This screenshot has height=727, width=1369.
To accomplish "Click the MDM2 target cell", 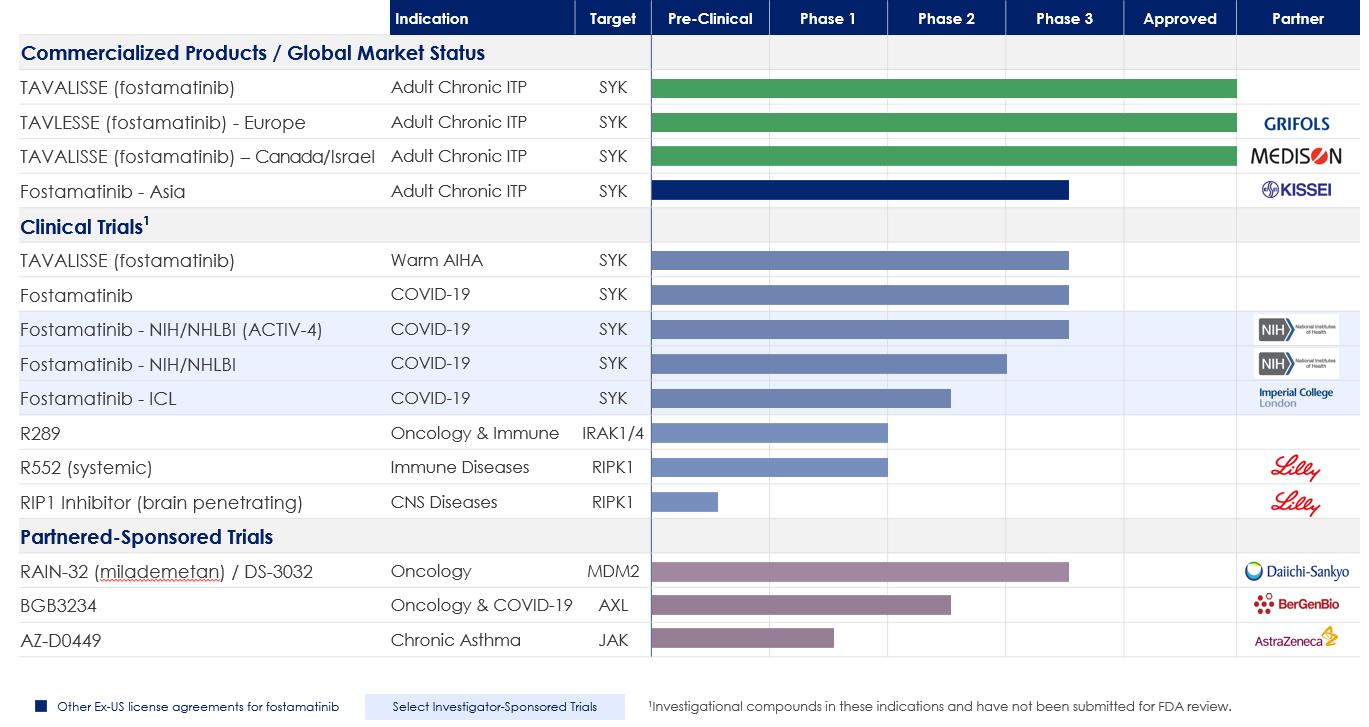I will coord(613,571).
